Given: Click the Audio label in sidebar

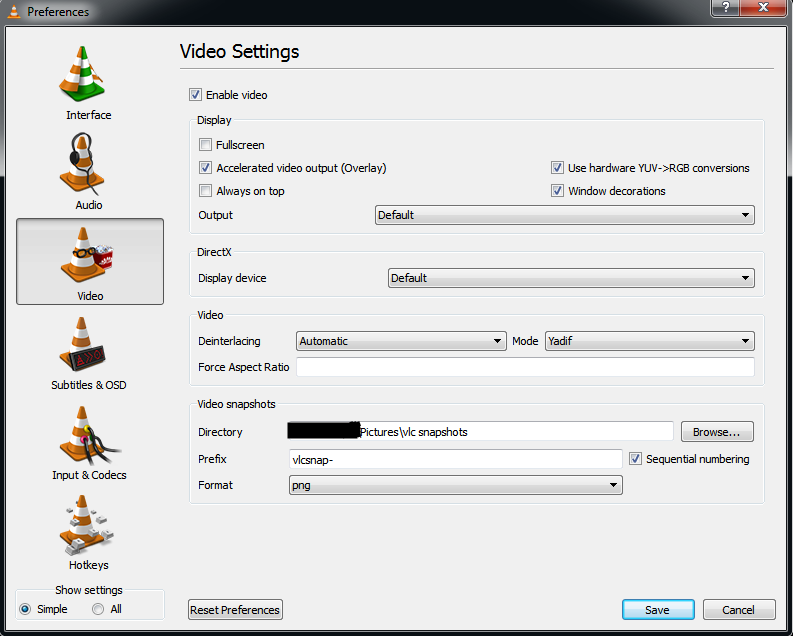Looking at the screenshot, I should point(89,205).
